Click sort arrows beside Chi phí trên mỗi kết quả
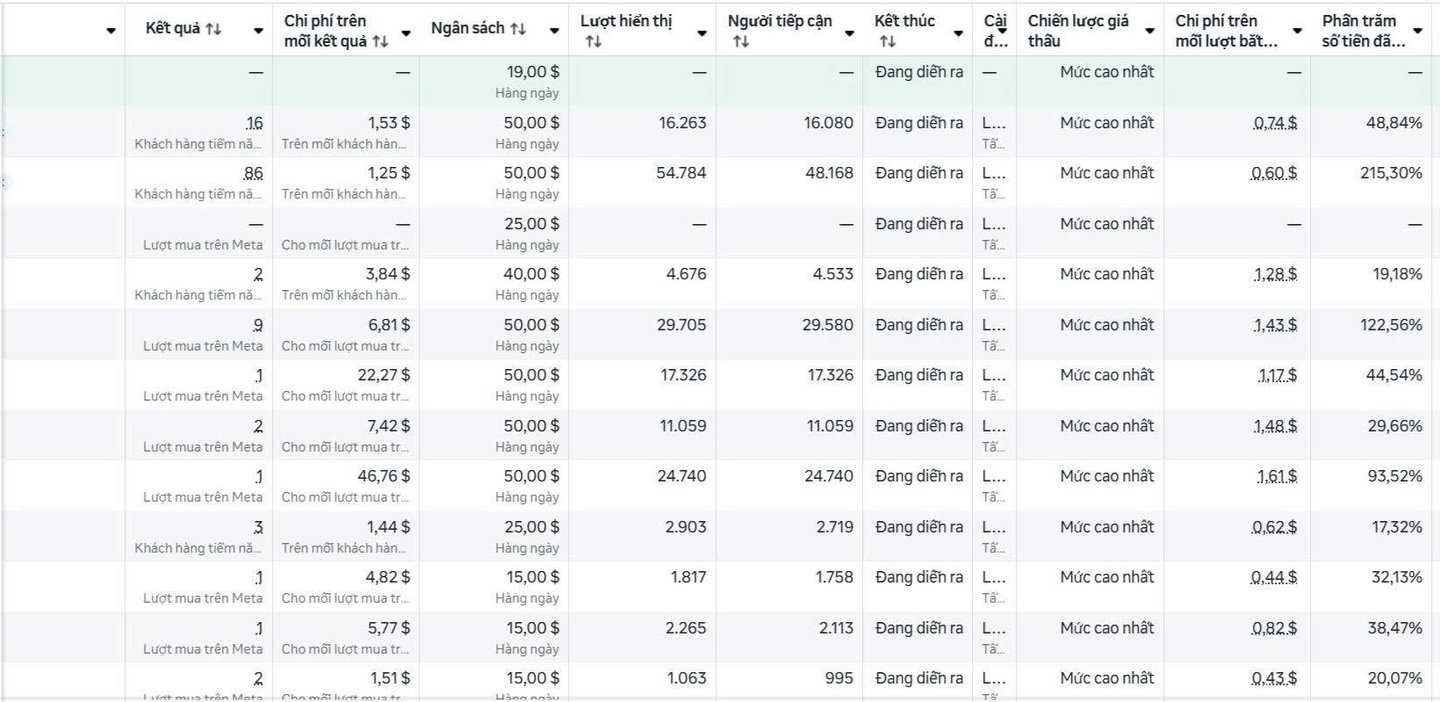This screenshot has height=702, width=1440. 380,41
